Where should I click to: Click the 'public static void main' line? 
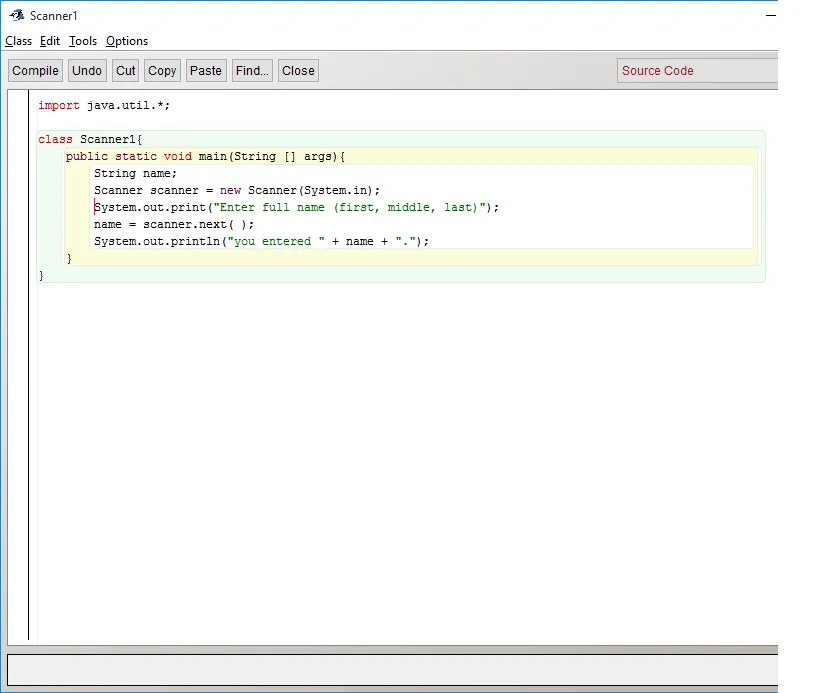pyautogui.click(x=205, y=156)
